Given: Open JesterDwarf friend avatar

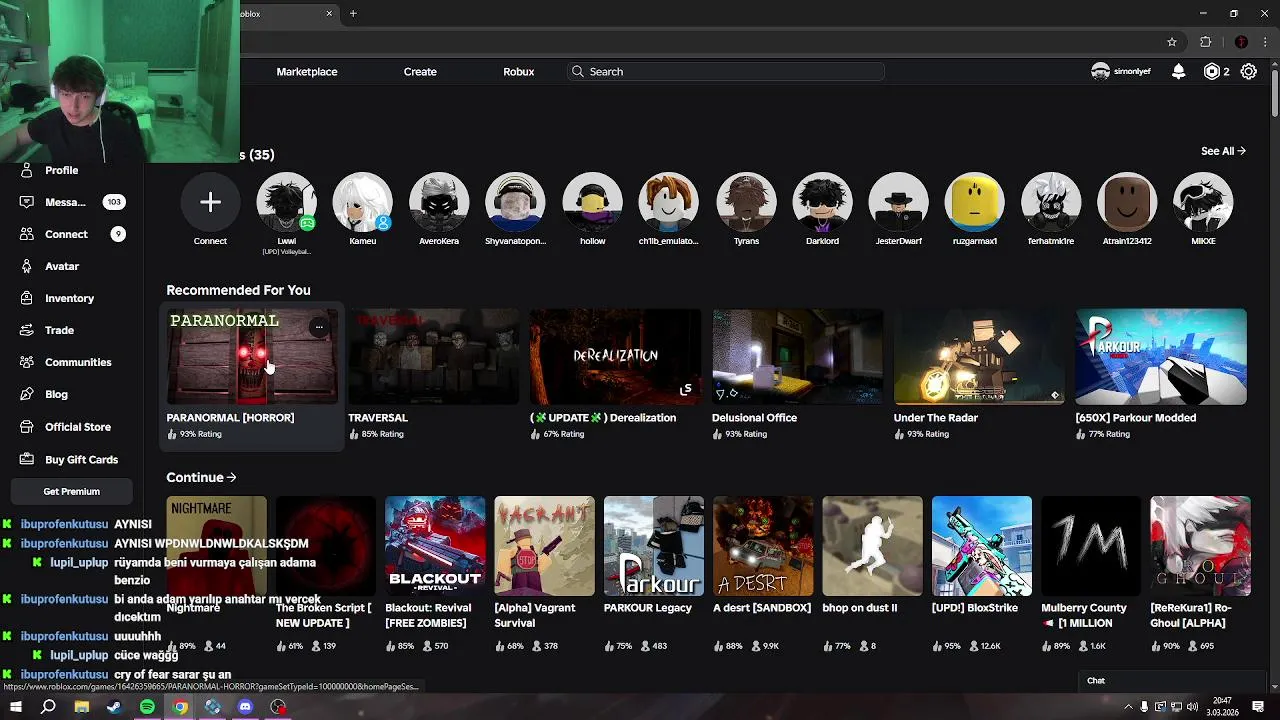Looking at the screenshot, I should pyautogui.click(x=898, y=203).
